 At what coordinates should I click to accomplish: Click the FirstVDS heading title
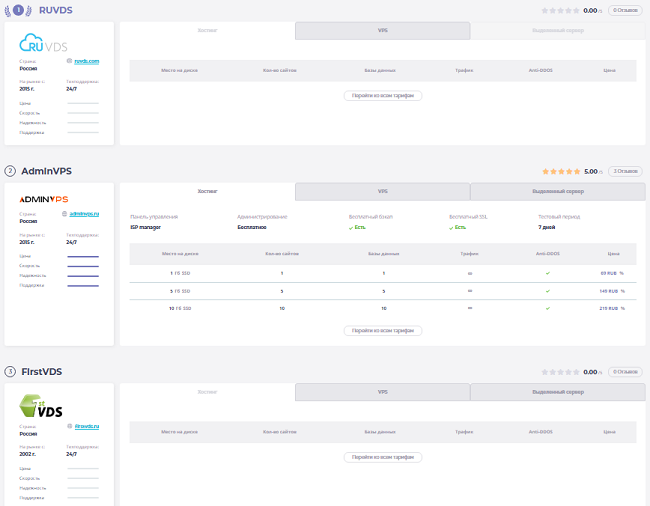[41, 372]
